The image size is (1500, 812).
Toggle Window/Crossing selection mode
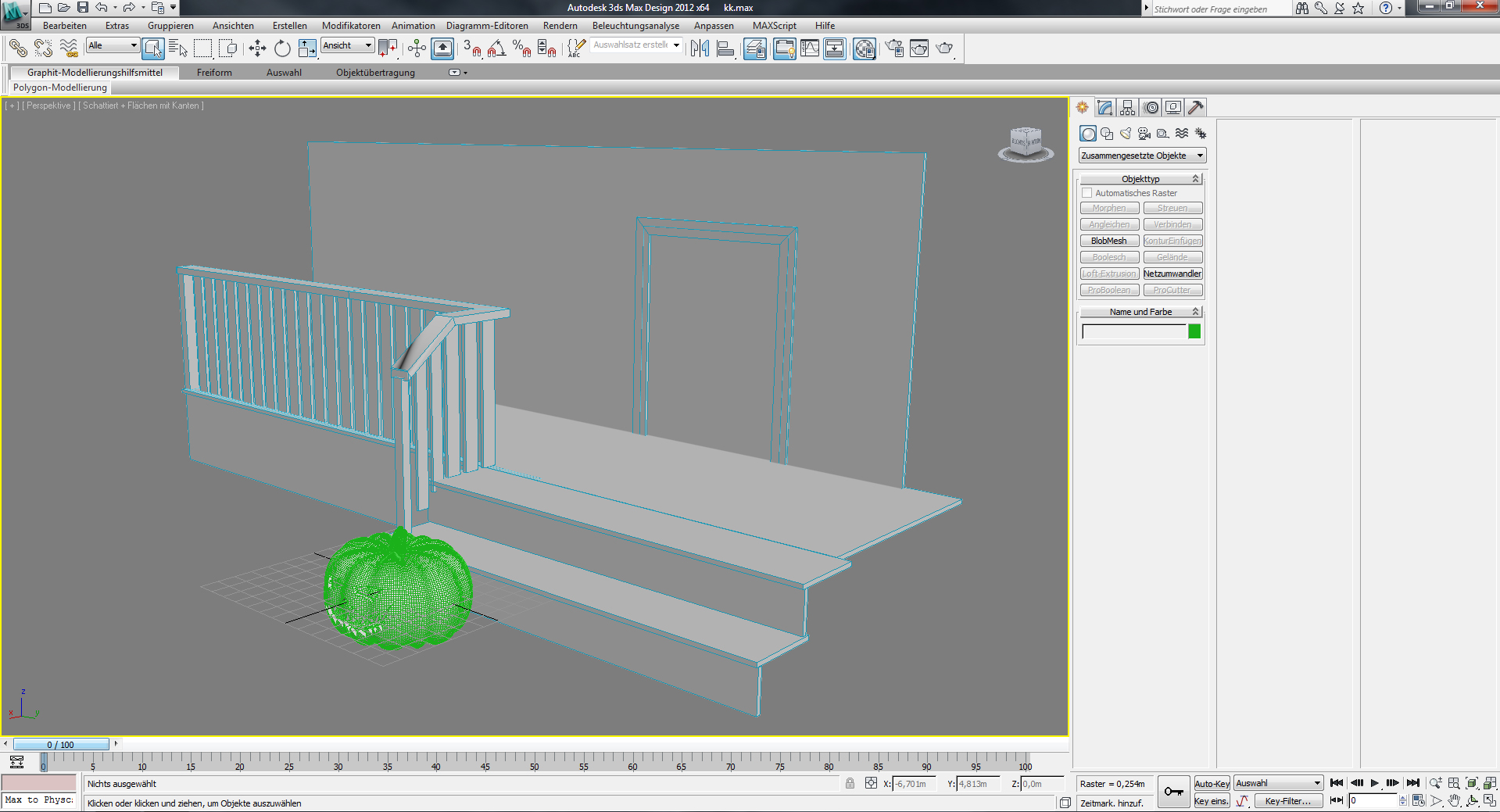click(x=228, y=48)
